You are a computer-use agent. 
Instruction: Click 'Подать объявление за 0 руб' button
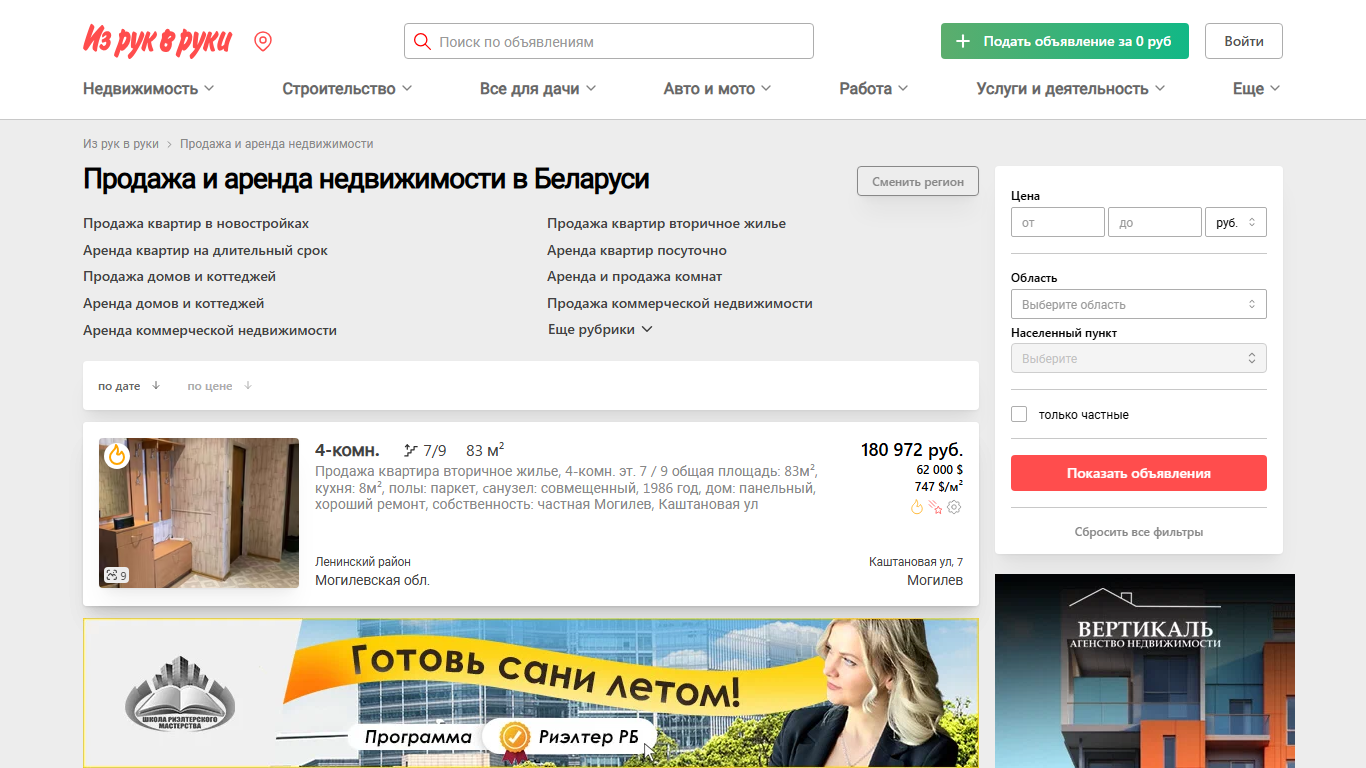coord(1065,41)
